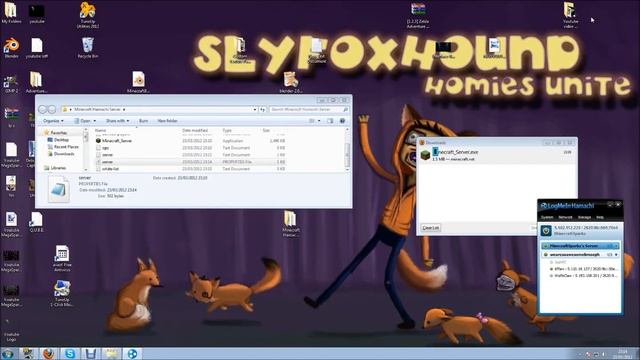Click the Explorer address bar refresh icon
Screen dimensions: 640x360
click(263, 109)
